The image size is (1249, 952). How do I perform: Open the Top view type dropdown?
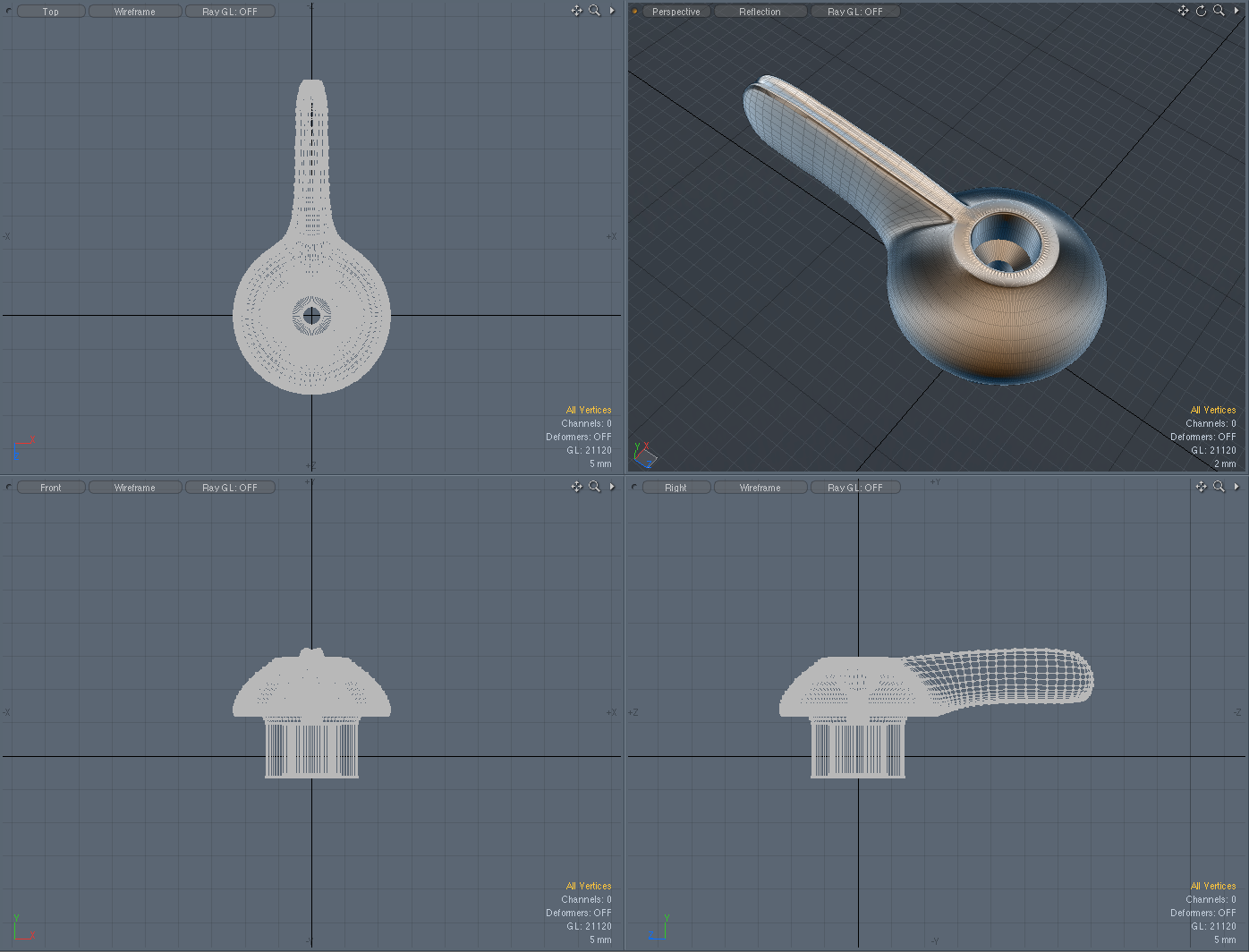pyautogui.click(x=51, y=12)
